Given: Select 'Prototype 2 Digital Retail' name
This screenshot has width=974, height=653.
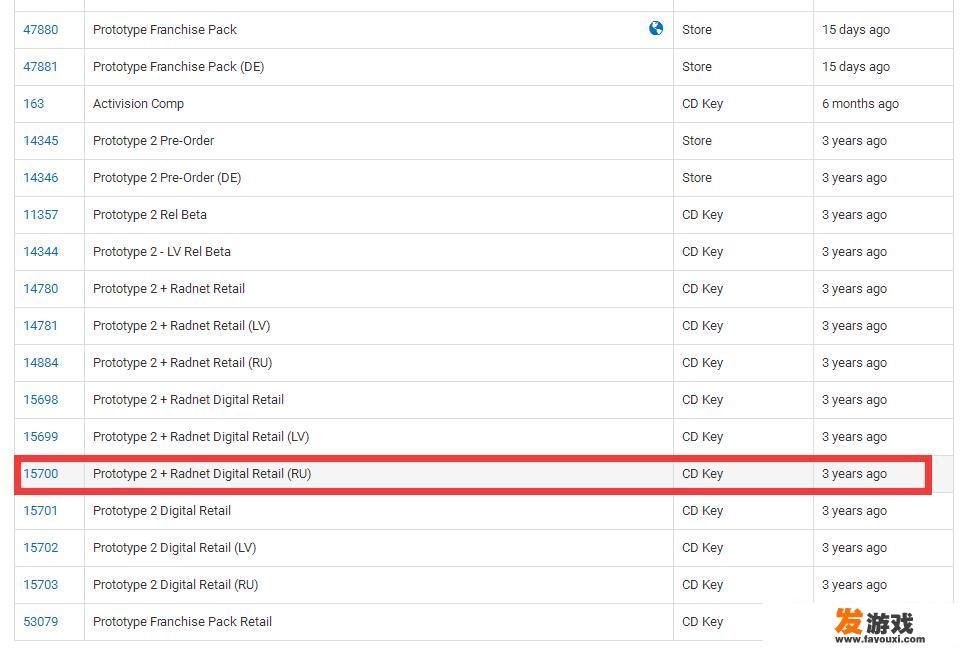Looking at the screenshot, I should click(162, 511).
